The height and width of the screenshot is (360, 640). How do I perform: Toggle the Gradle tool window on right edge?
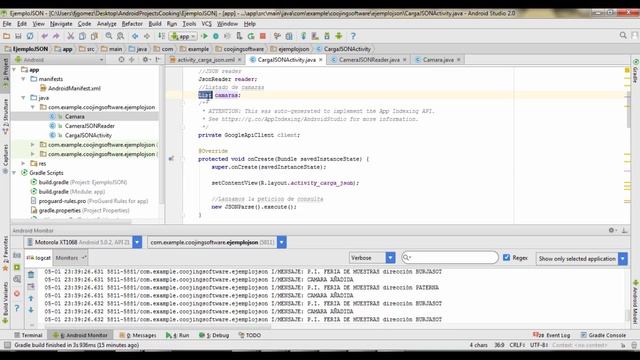(636, 71)
